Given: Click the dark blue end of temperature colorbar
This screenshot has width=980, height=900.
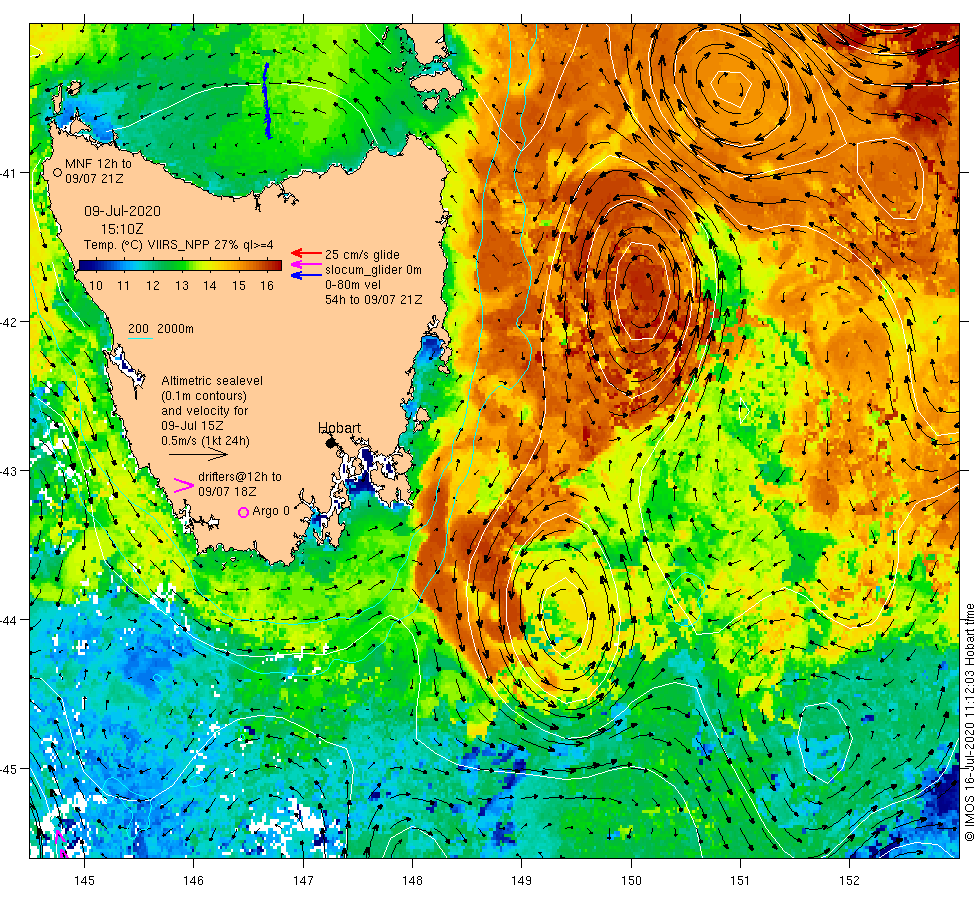Looking at the screenshot, I should pyautogui.click(x=85, y=266).
